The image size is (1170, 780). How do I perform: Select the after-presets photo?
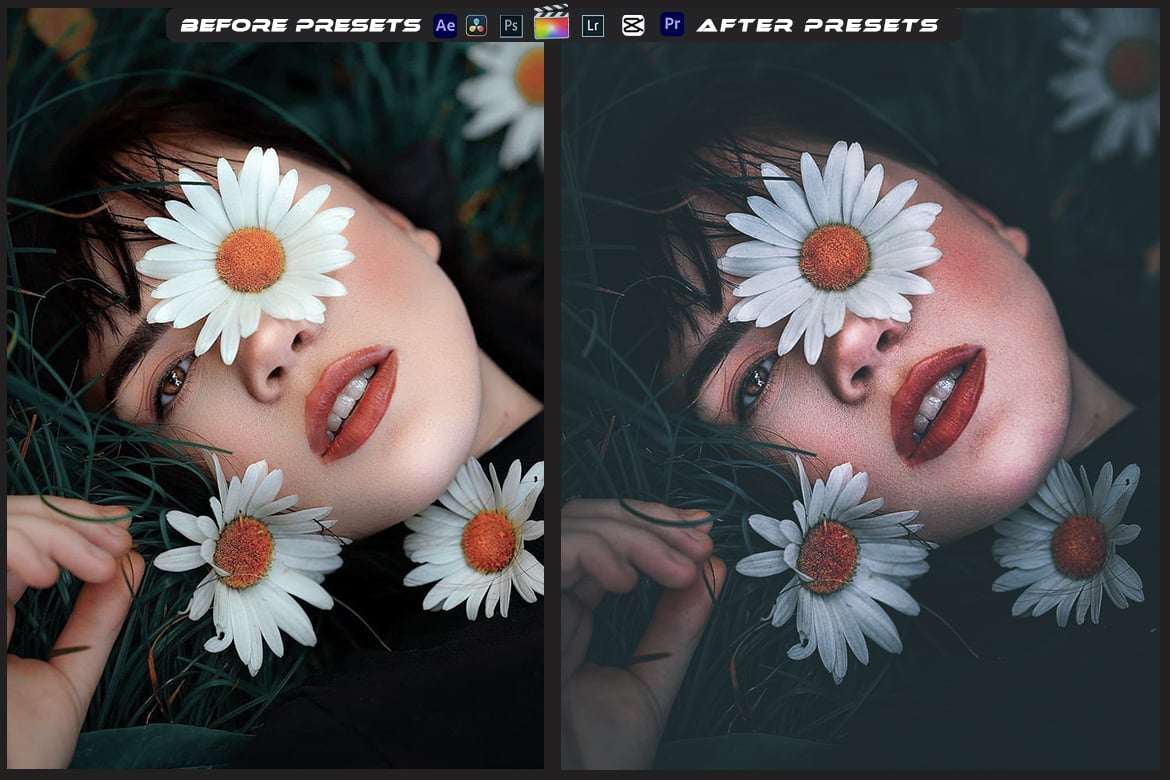point(860,389)
